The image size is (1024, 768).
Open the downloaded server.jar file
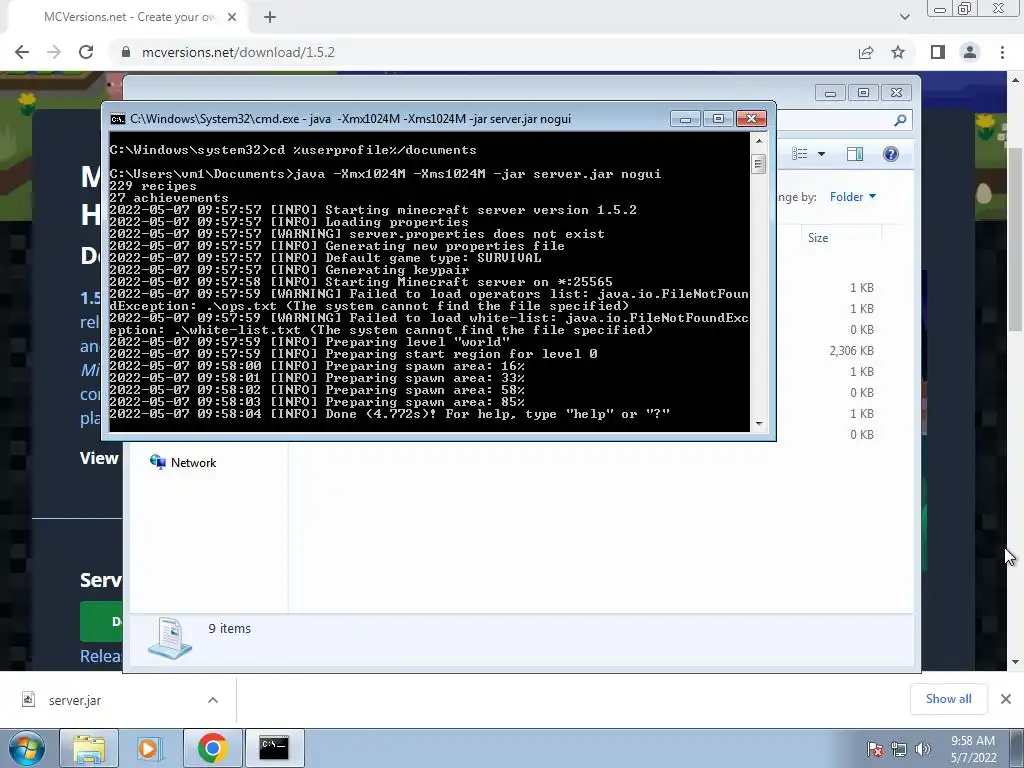tap(75, 700)
